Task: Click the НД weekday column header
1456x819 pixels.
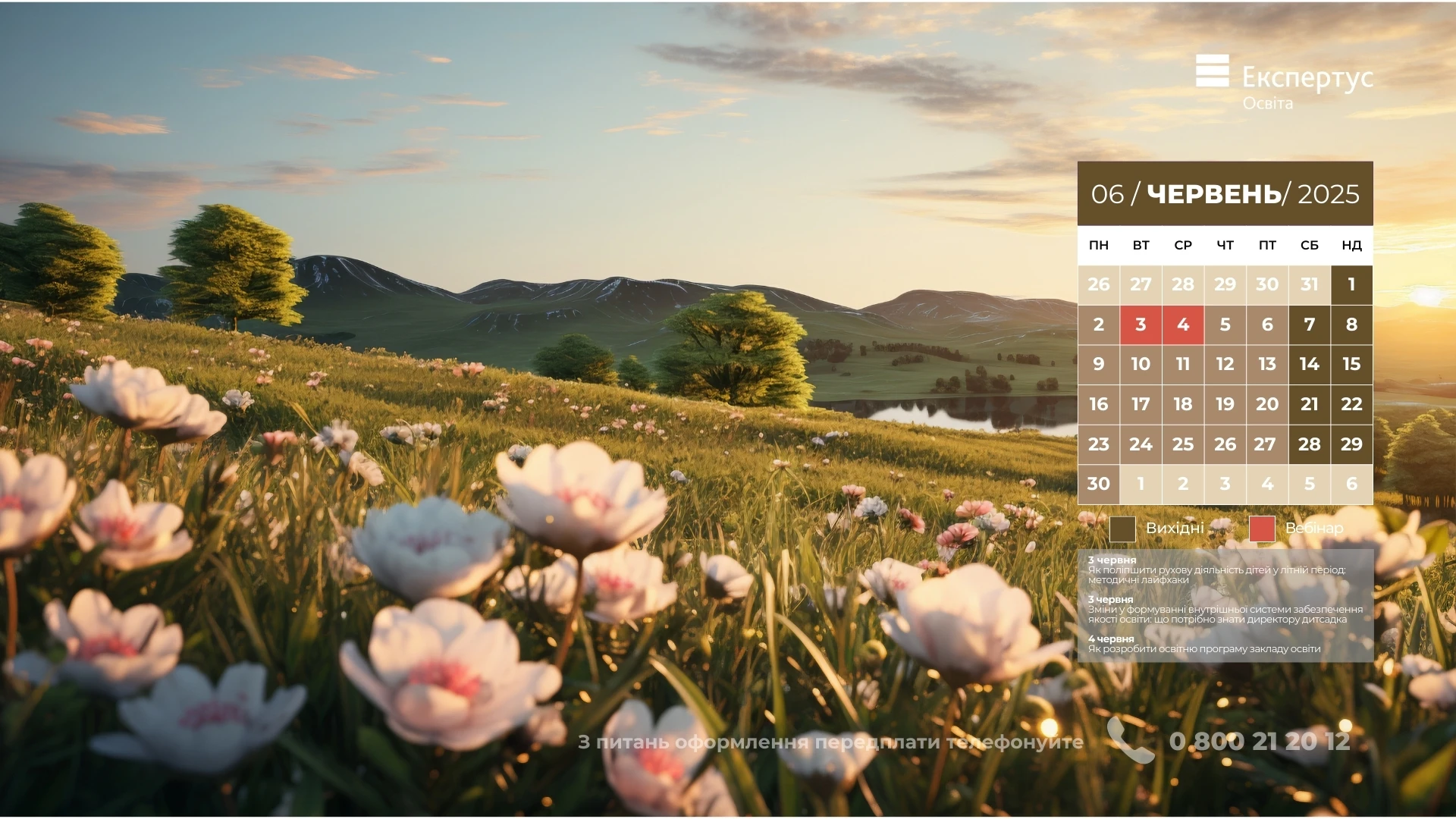Action: 1351,245
